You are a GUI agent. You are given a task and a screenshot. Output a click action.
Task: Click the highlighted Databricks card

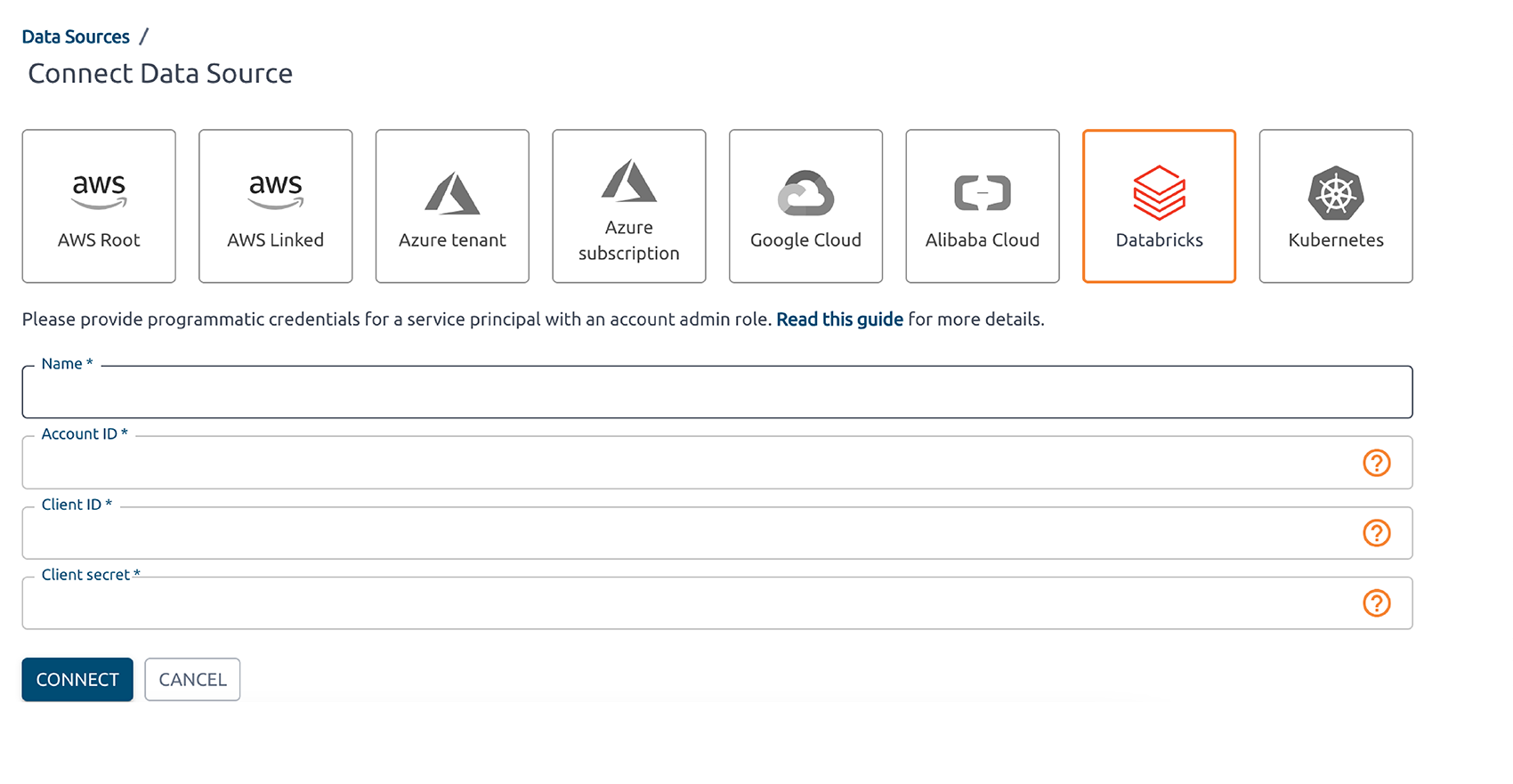1159,206
